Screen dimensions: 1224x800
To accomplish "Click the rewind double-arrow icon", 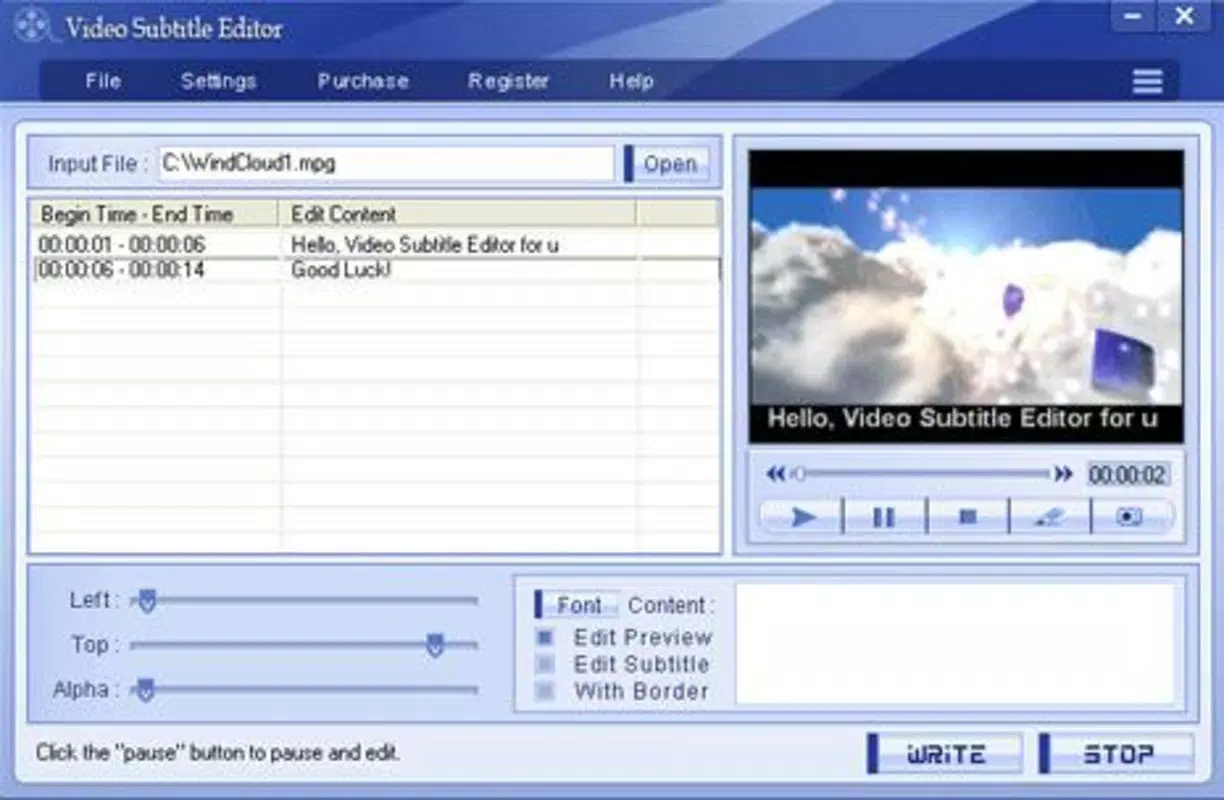I will (x=776, y=474).
